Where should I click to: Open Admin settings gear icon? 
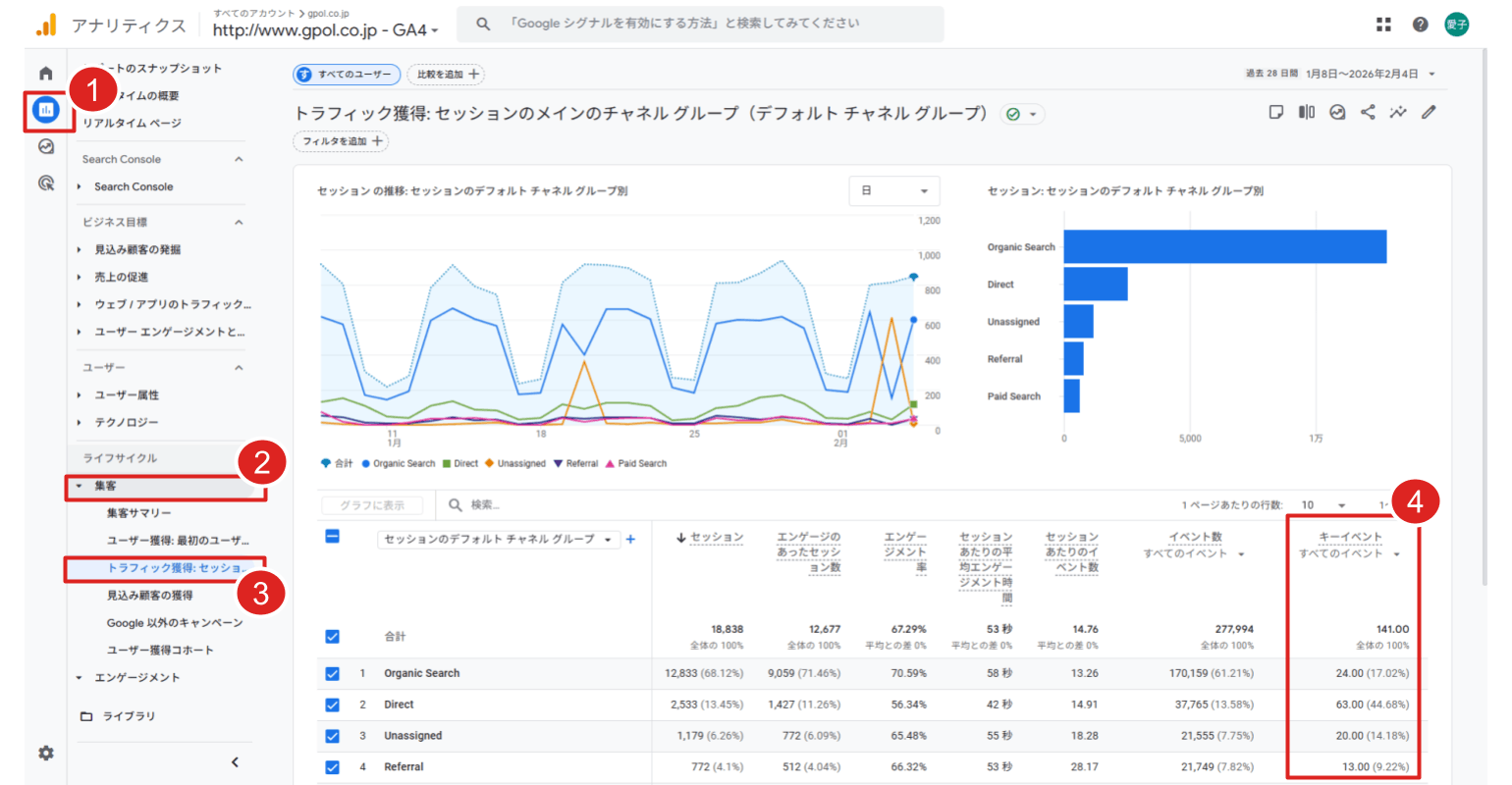pyautogui.click(x=45, y=753)
